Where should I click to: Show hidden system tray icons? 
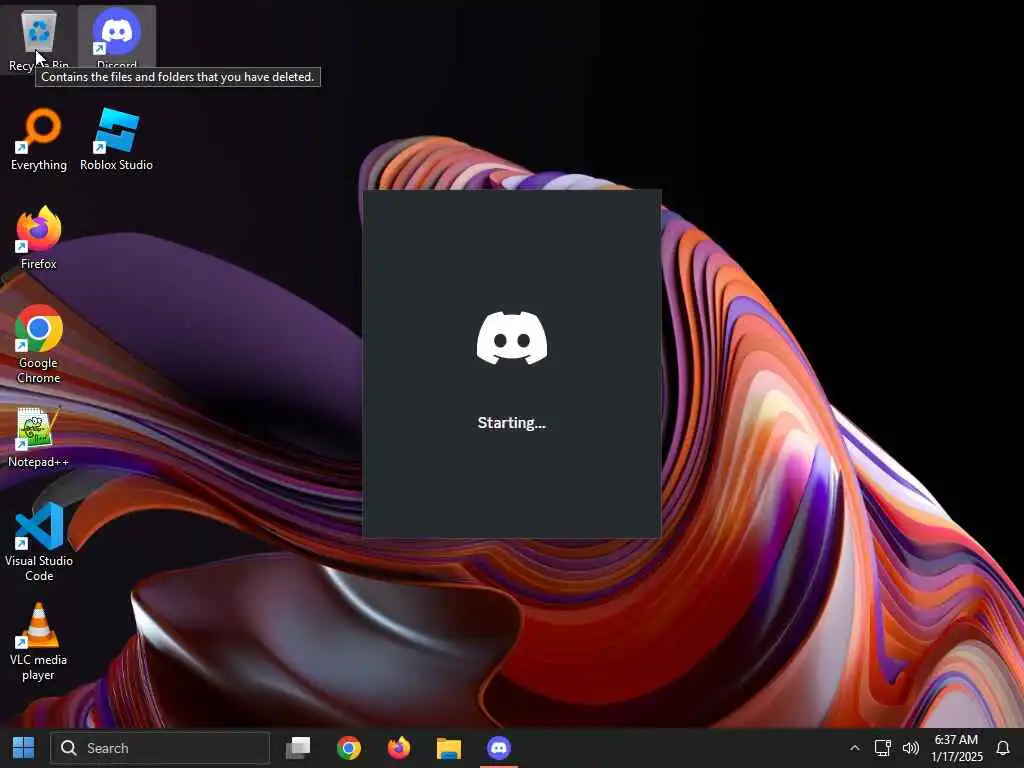pos(854,748)
